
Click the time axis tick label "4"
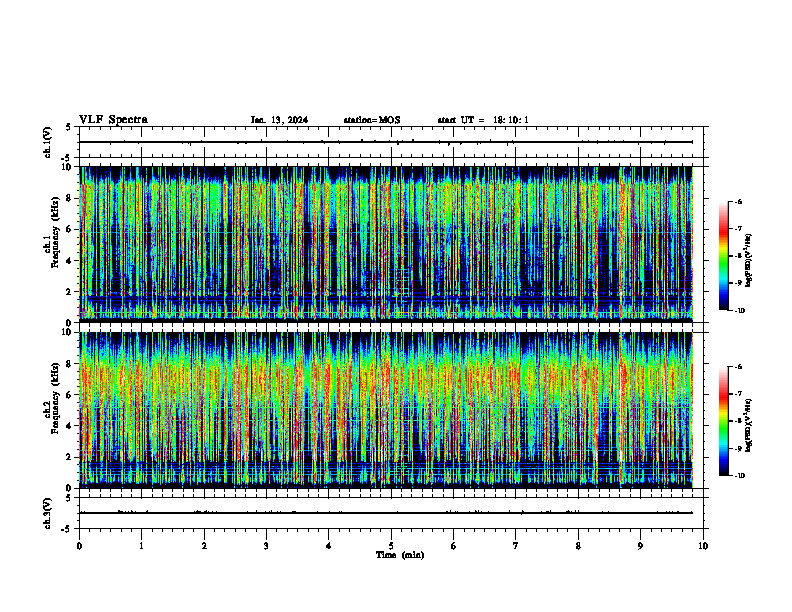click(329, 546)
